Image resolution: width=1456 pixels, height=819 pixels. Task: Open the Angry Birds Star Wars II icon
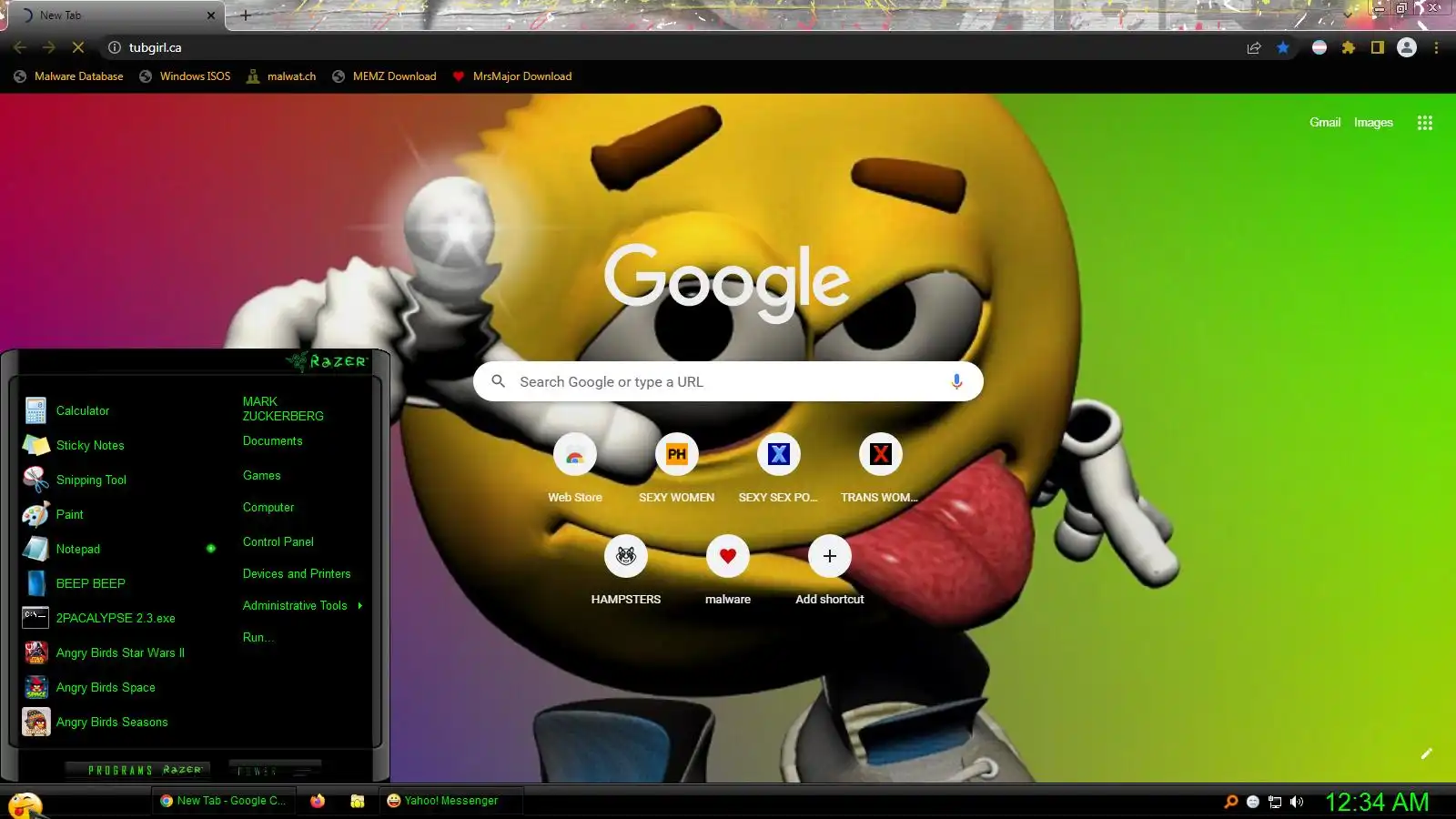35,652
